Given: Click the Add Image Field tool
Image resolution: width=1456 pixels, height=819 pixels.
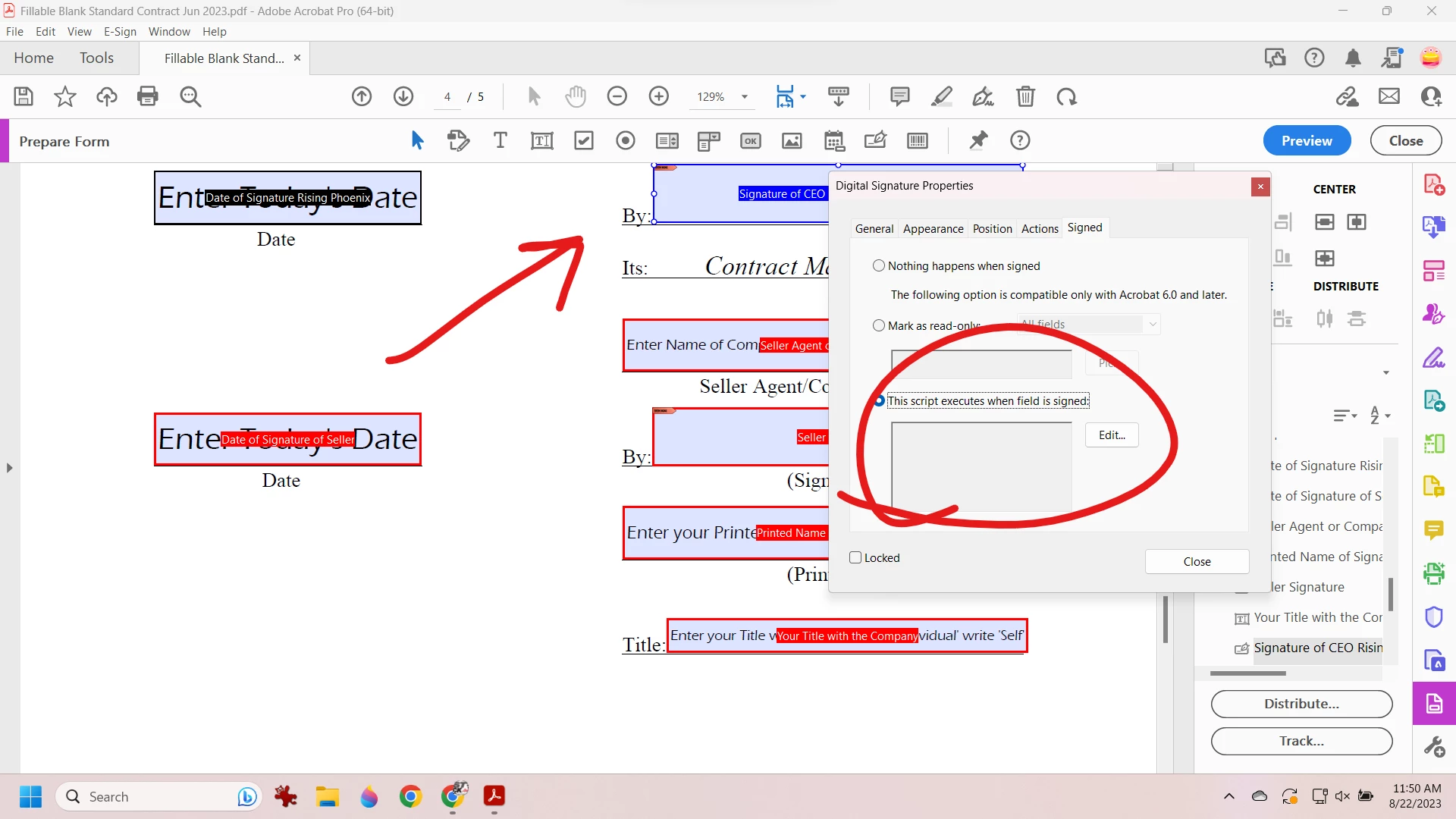Looking at the screenshot, I should coord(792,141).
